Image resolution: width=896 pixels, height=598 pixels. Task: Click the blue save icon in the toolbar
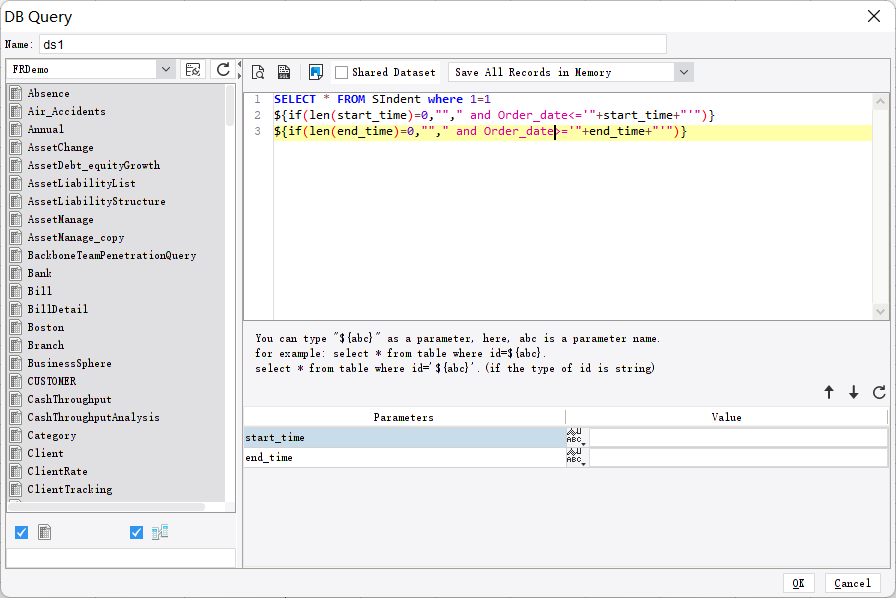pyautogui.click(x=315, y=72)
